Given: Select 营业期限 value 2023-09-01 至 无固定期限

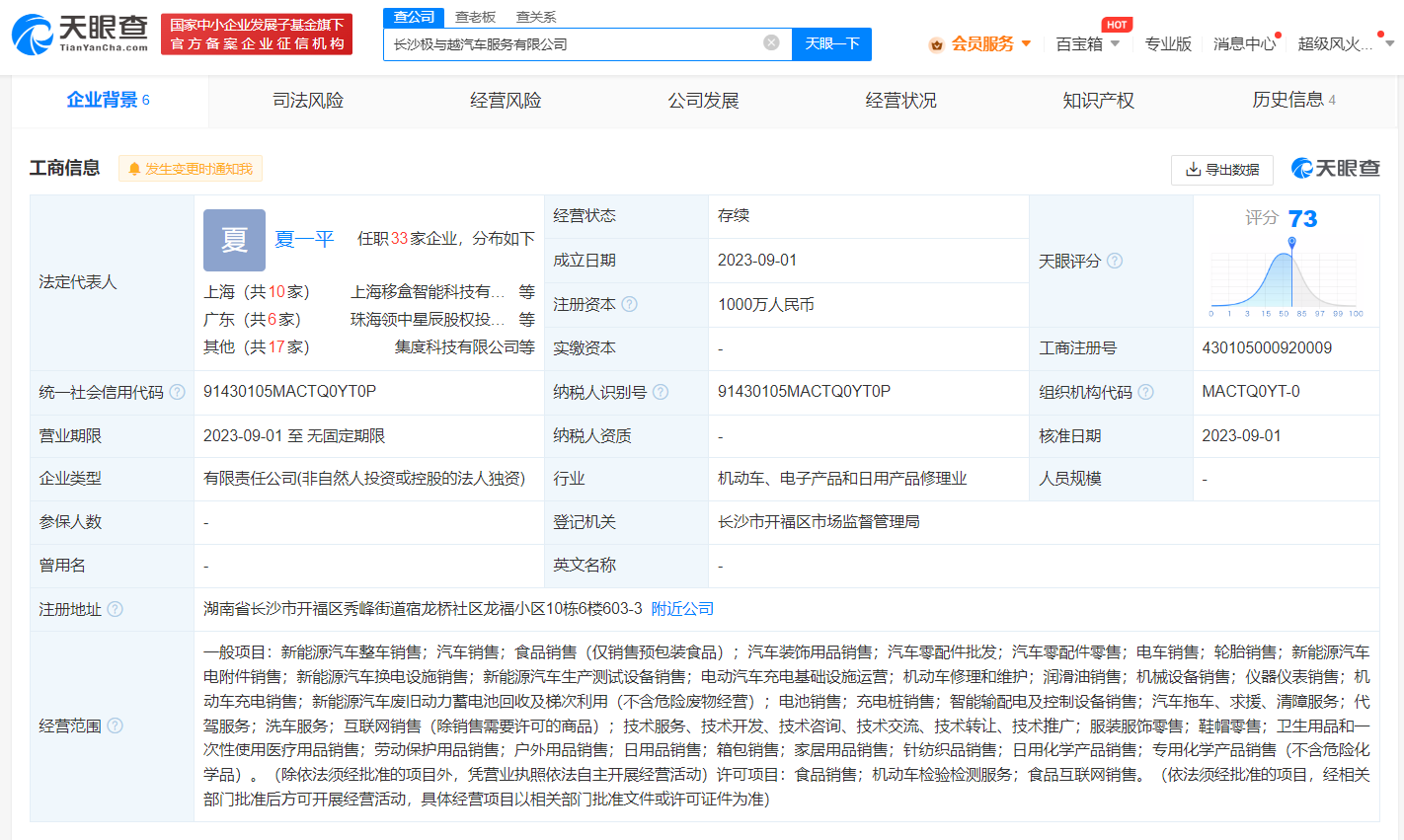Looking at the screenshot, I should (294, 435).
